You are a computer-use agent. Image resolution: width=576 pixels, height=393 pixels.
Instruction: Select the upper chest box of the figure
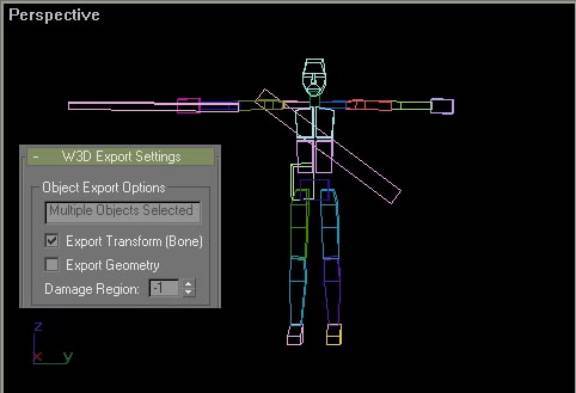pyautogui.click(x=315, y=123)
